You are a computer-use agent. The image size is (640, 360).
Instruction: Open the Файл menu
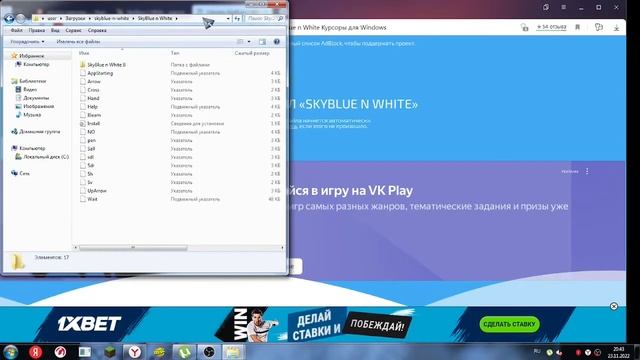coord(16,30)
